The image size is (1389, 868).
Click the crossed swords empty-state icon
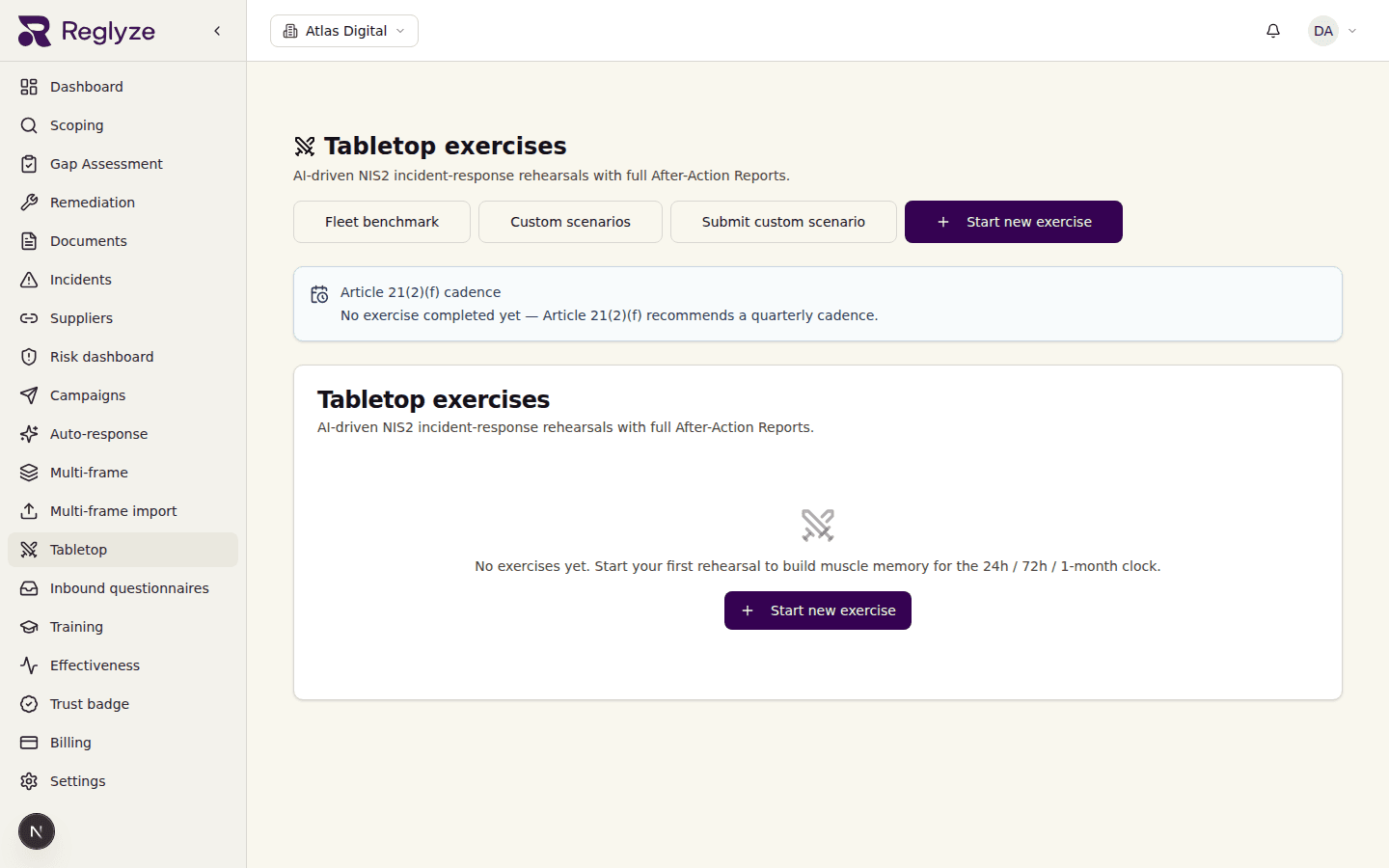click(x=818, y=525)
